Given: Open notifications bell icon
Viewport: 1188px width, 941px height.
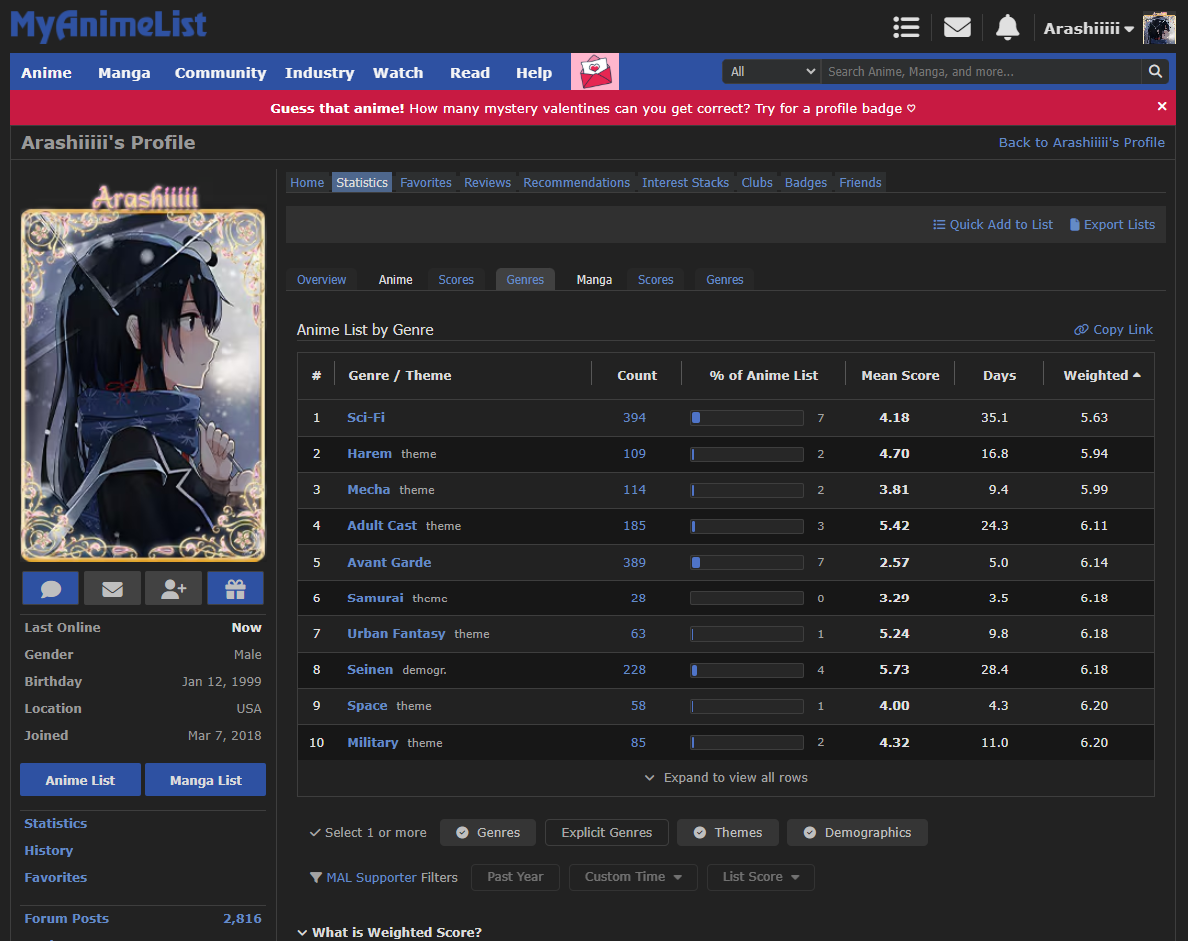Looking at the screenshot, I should tap(1007, 27).
